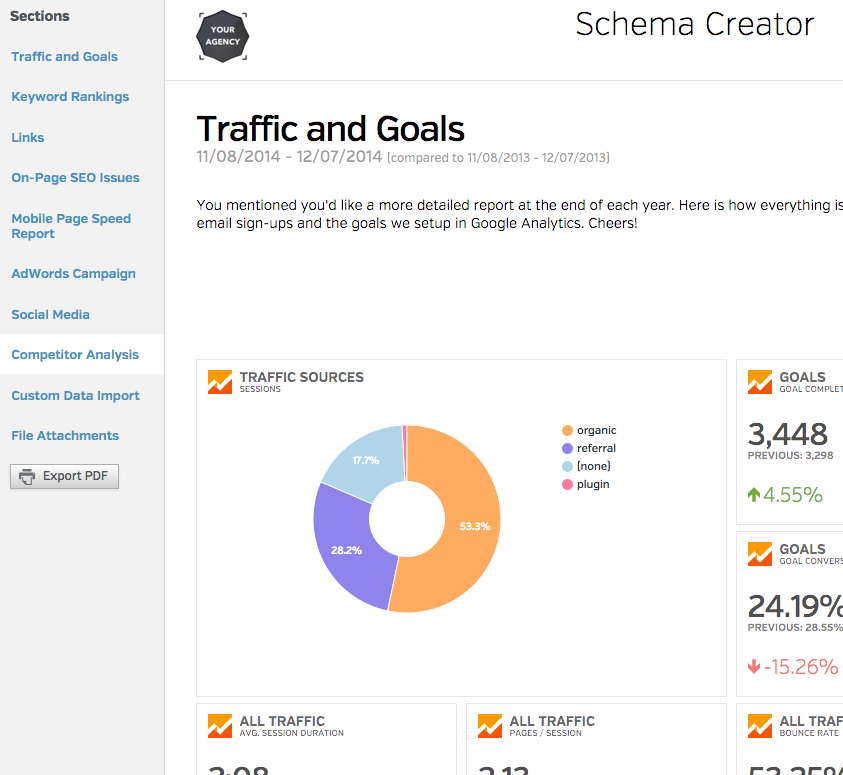Viewport: 843px width, 775px height.
Task: Open the Social Media section
Action: (50, 315)
